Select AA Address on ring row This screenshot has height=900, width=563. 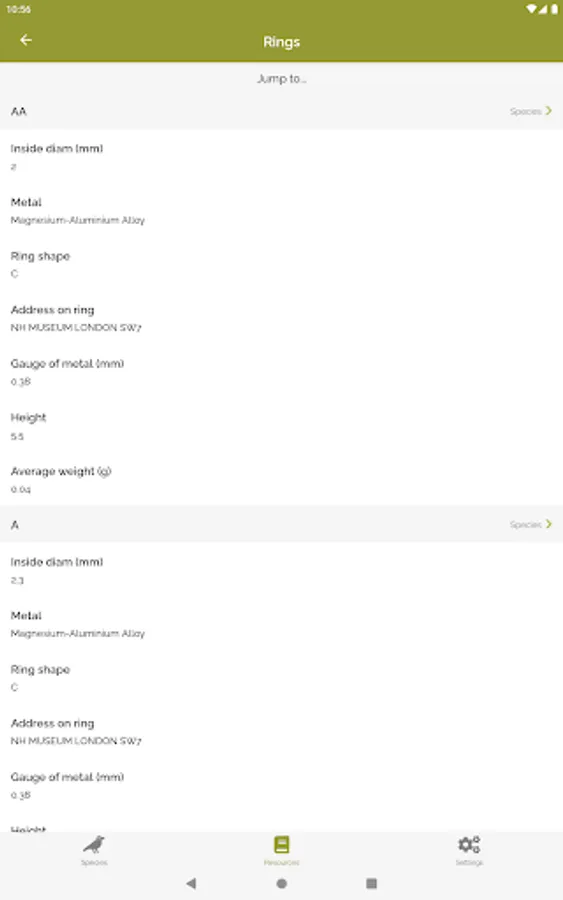281,318
